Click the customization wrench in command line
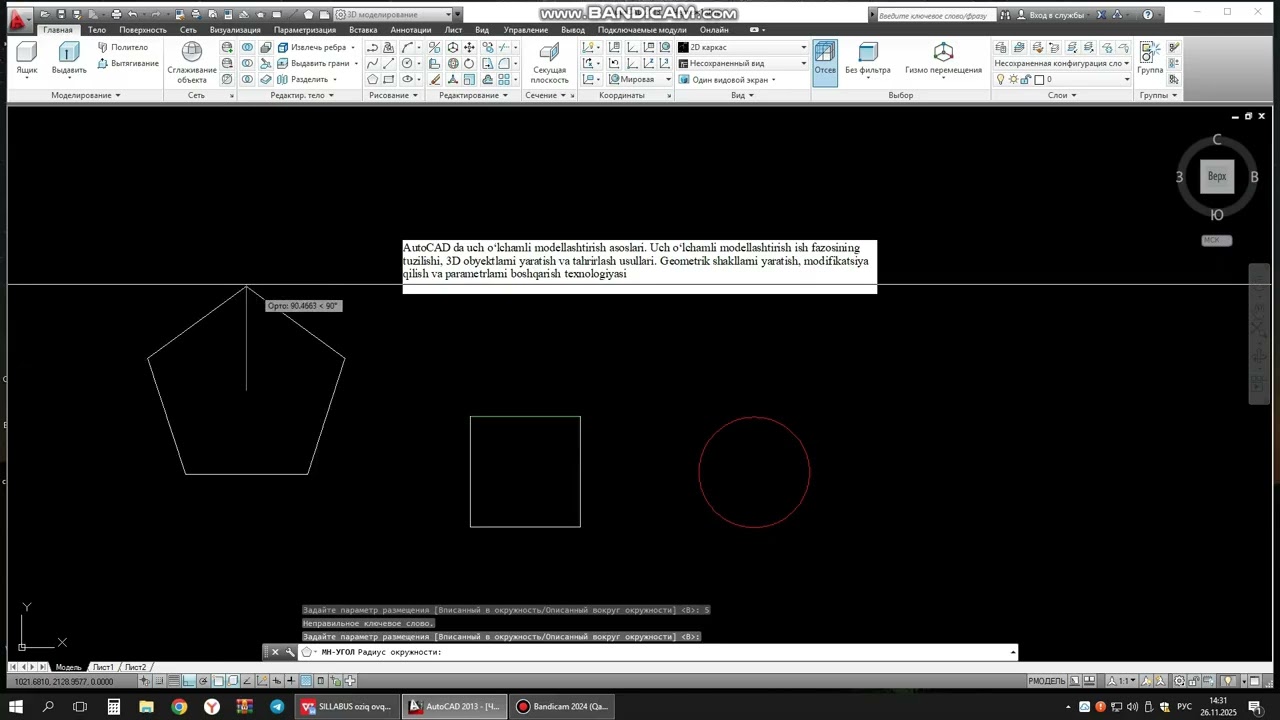The height and width of the screenshot is (720, 1280). tap(290, 652)
